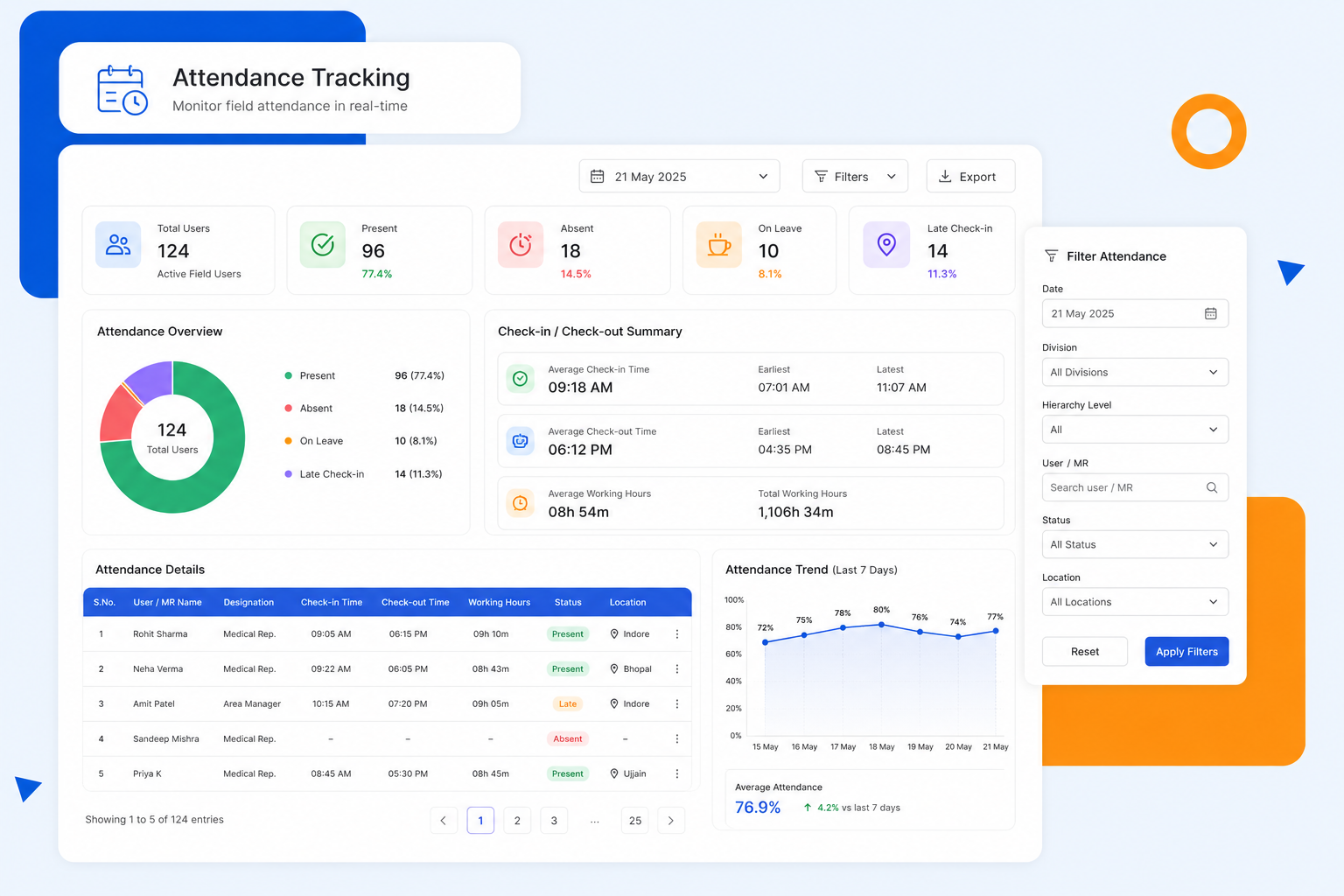Click the Search user / MR field
Screen dimensions: 1344x896
pyautogui.click(x=1135, y=487)
